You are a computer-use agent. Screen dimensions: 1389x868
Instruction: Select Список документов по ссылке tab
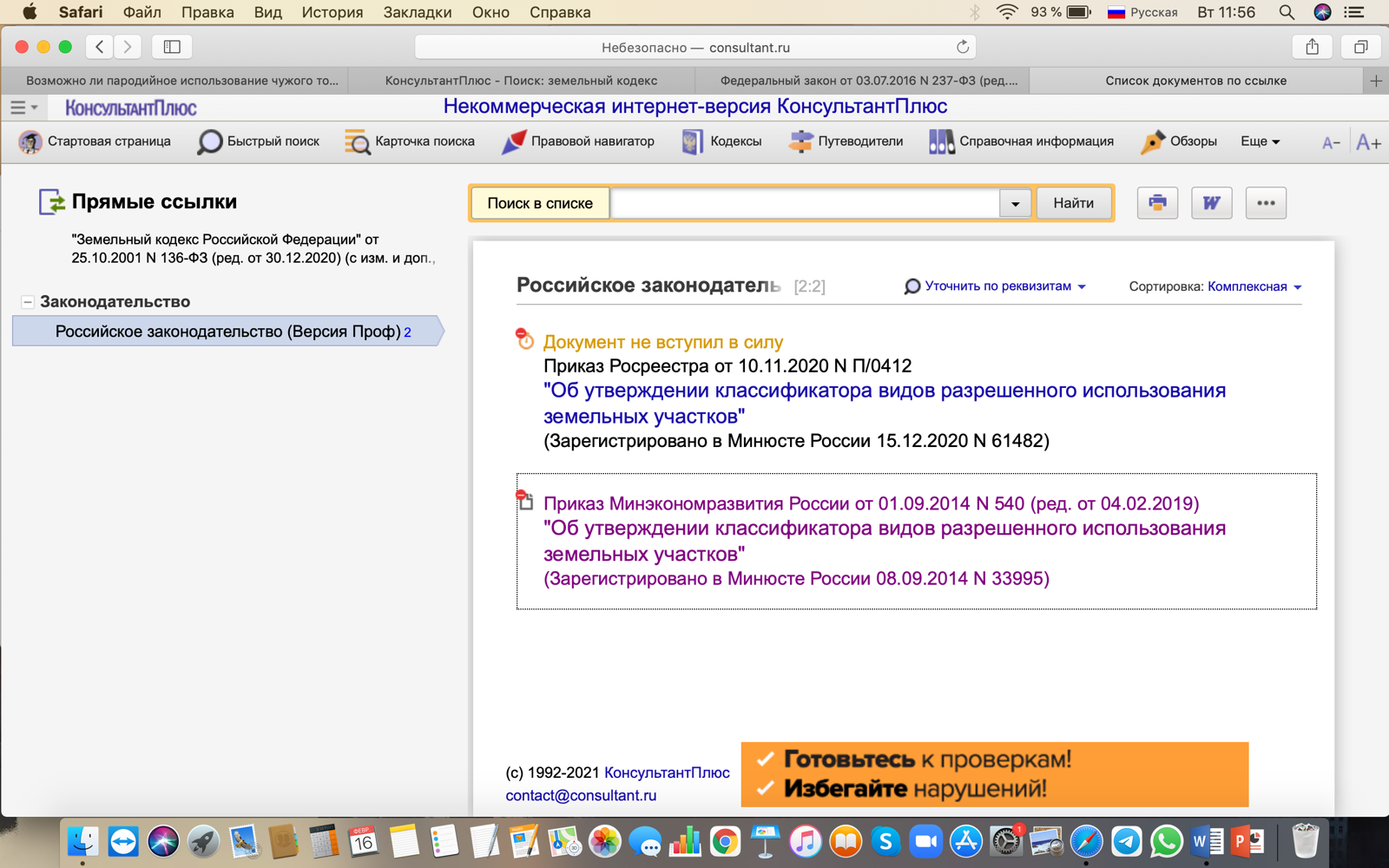[1196, 81]
